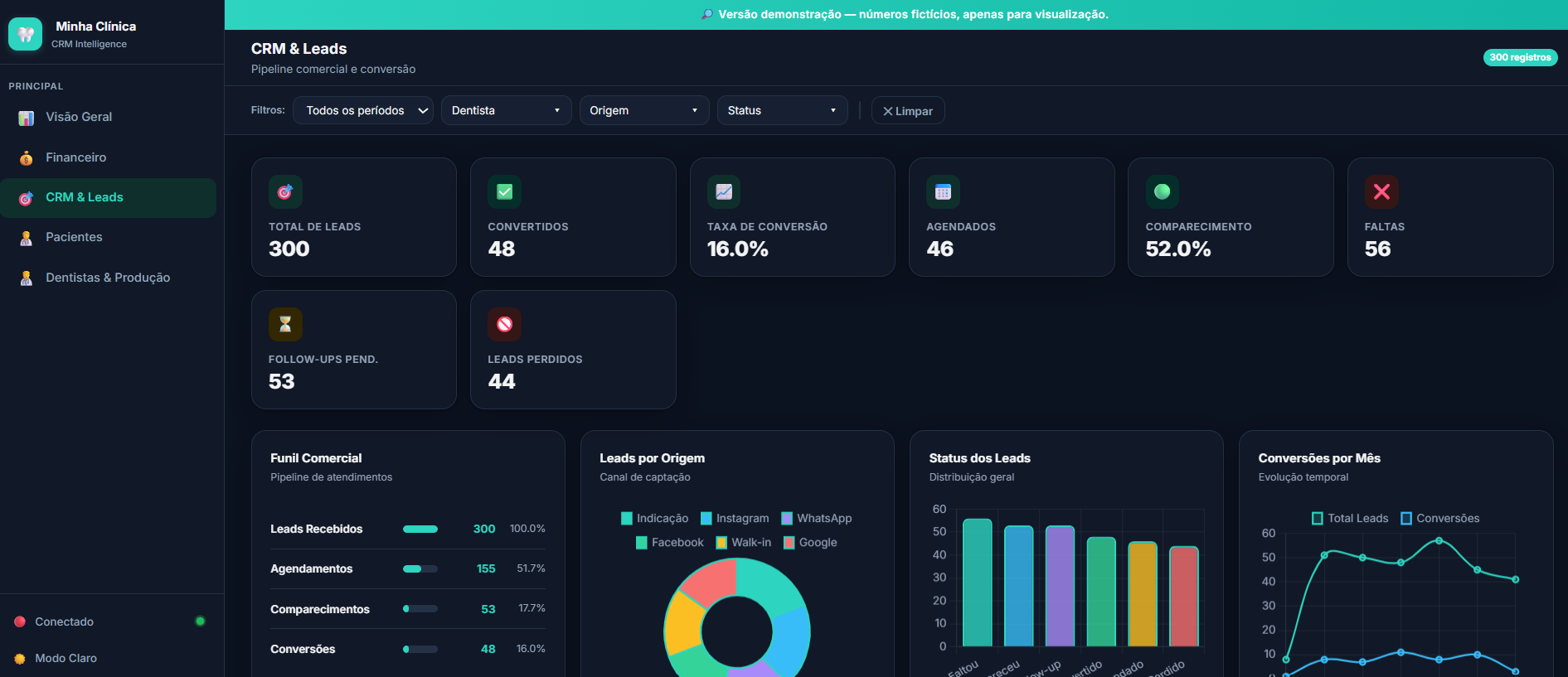This screenshot has width=1568, height=677.
Task: Click the Leads Perdidos prohibited icon
Action: coord(504,324)
